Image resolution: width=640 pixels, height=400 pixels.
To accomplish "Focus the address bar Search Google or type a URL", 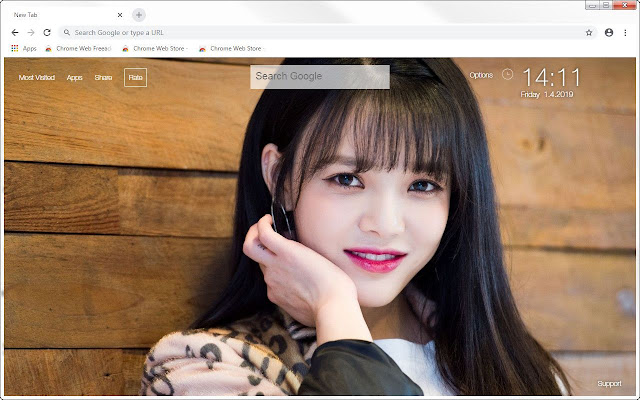I will click(327, 33).
